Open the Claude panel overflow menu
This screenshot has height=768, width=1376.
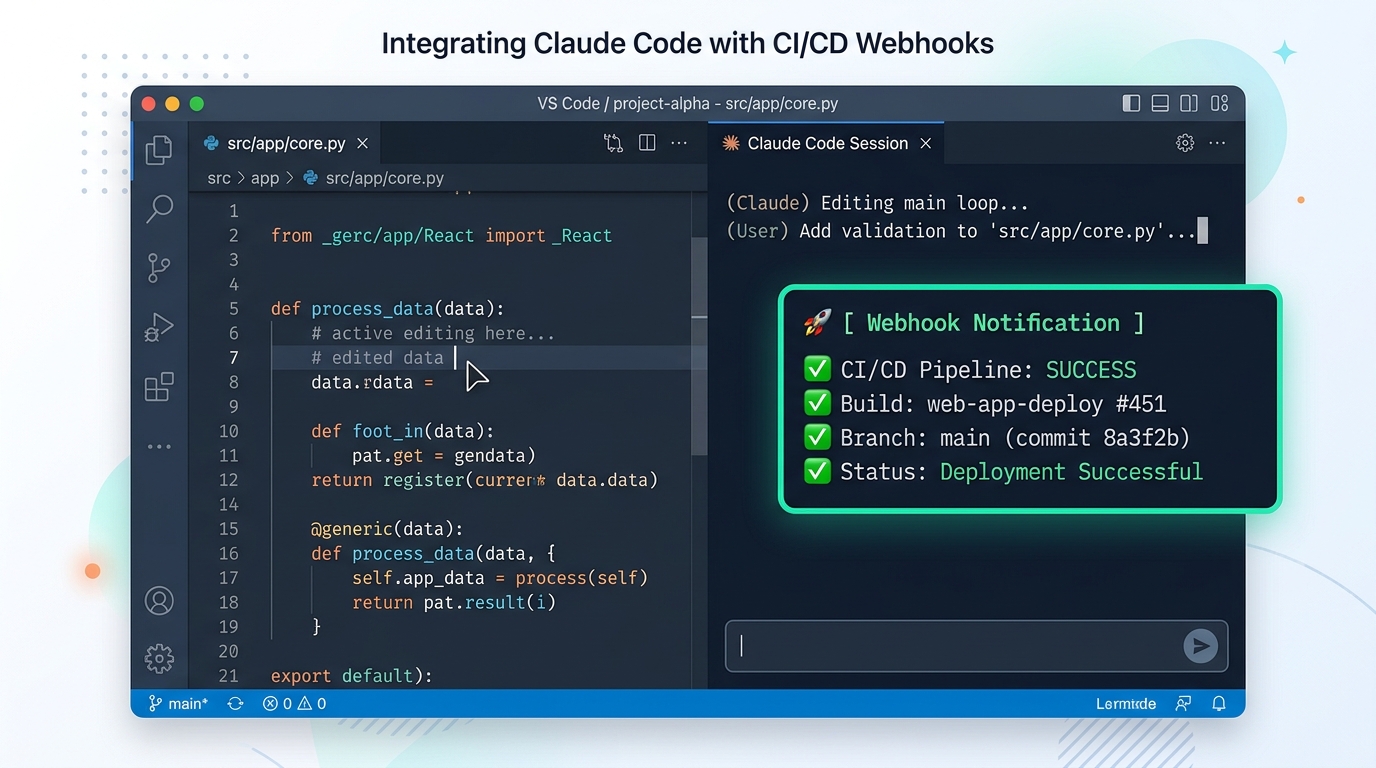[1217, 142]
